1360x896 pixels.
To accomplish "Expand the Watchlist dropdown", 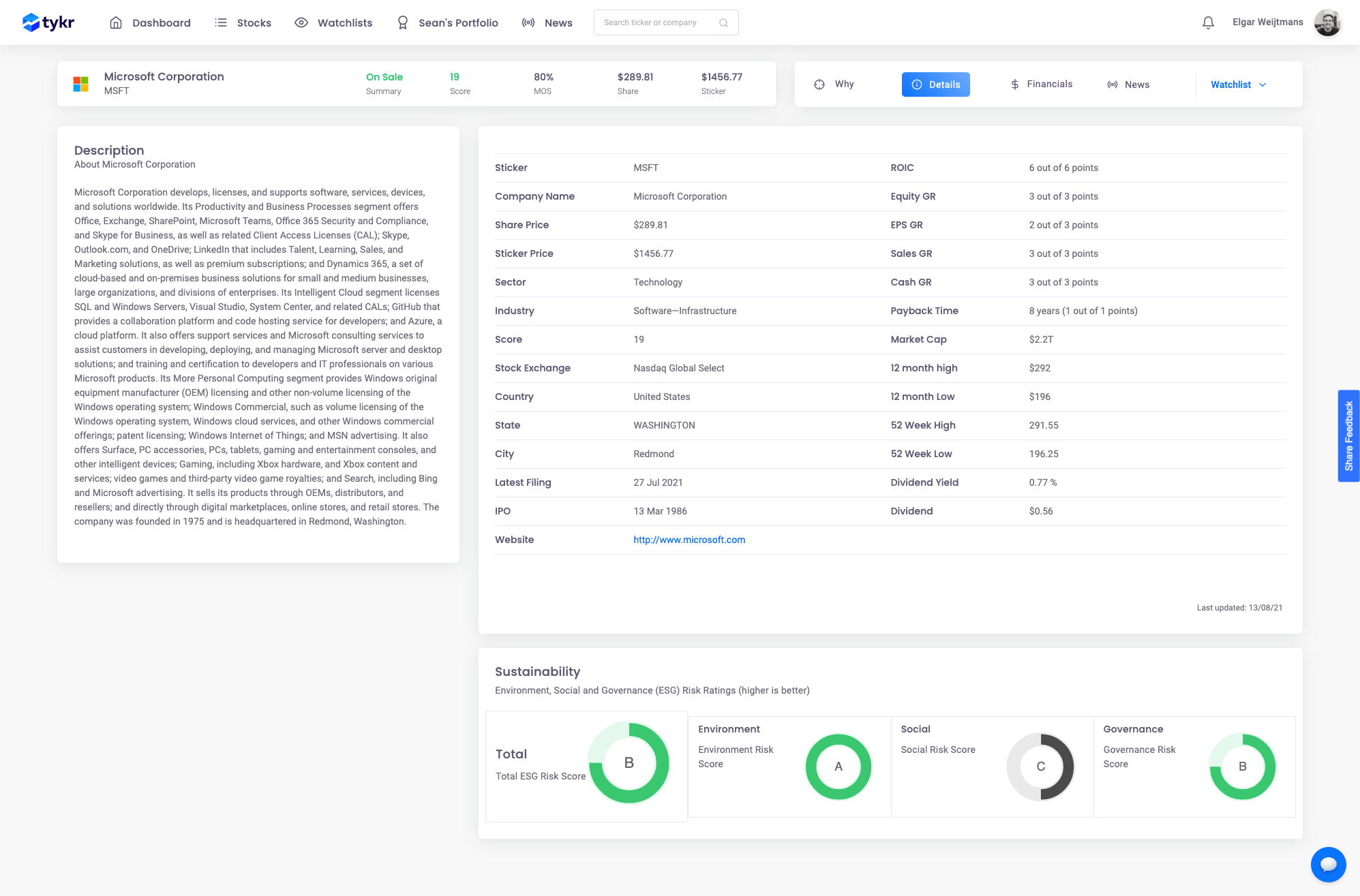I will (x=1238, y=84).
